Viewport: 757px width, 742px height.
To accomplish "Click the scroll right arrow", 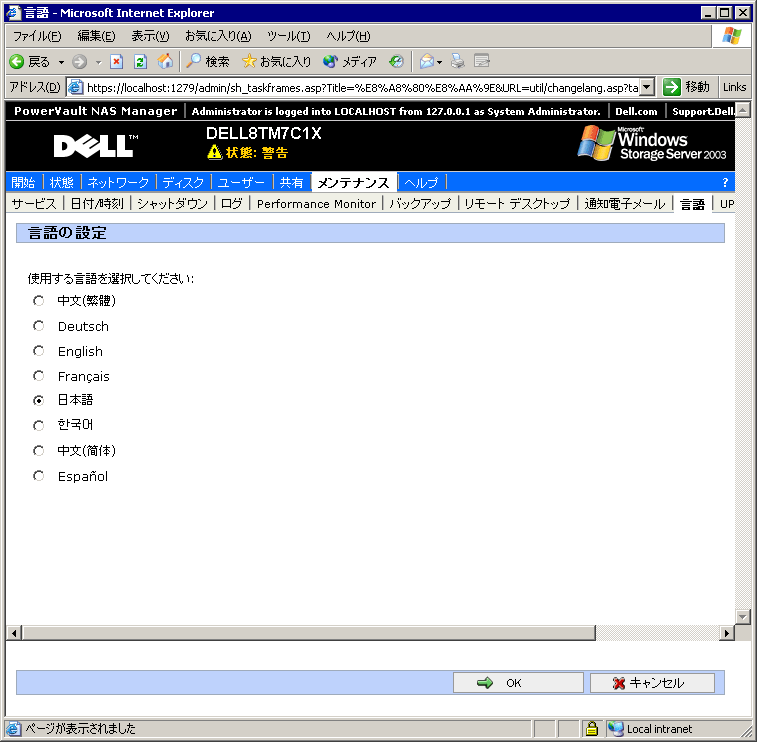I will 727,632.
